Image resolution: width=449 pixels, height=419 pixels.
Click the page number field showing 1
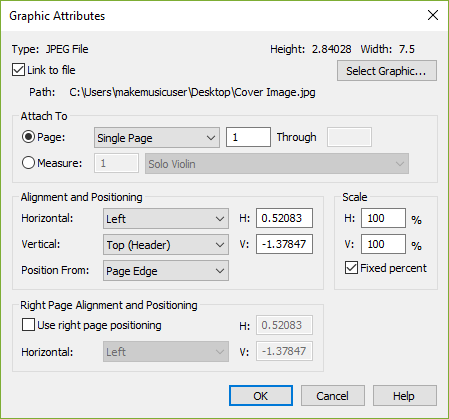click(x=248, y=137)
